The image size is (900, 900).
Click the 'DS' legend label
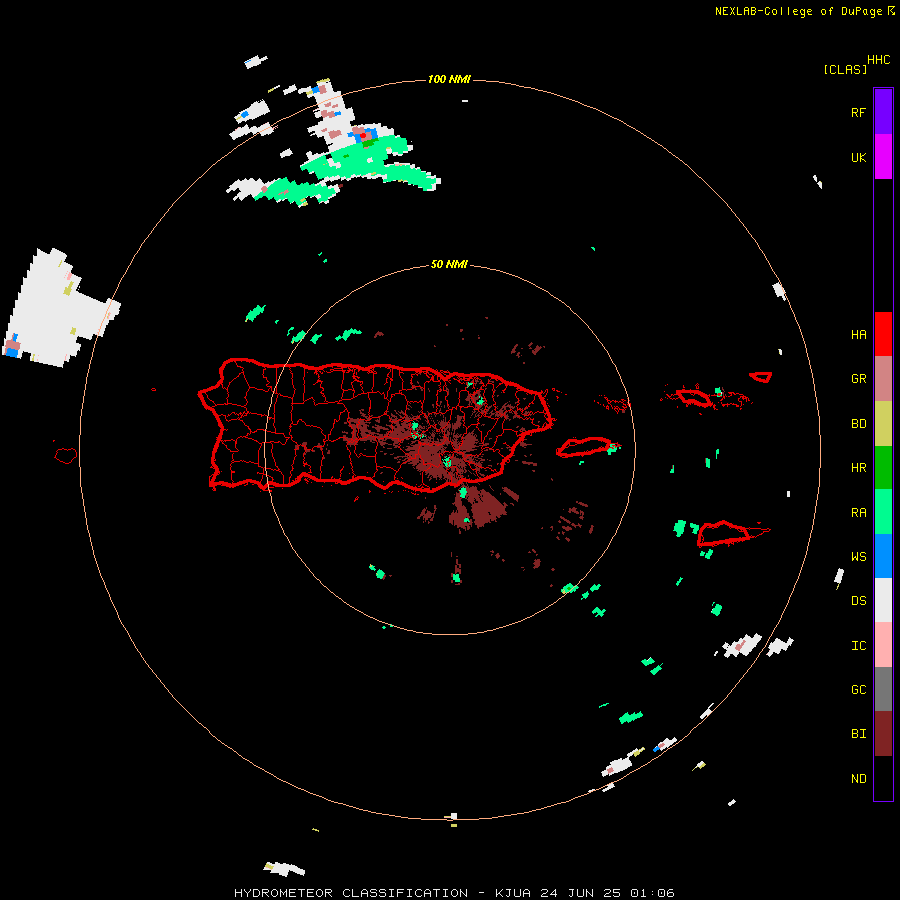(858, 601)
